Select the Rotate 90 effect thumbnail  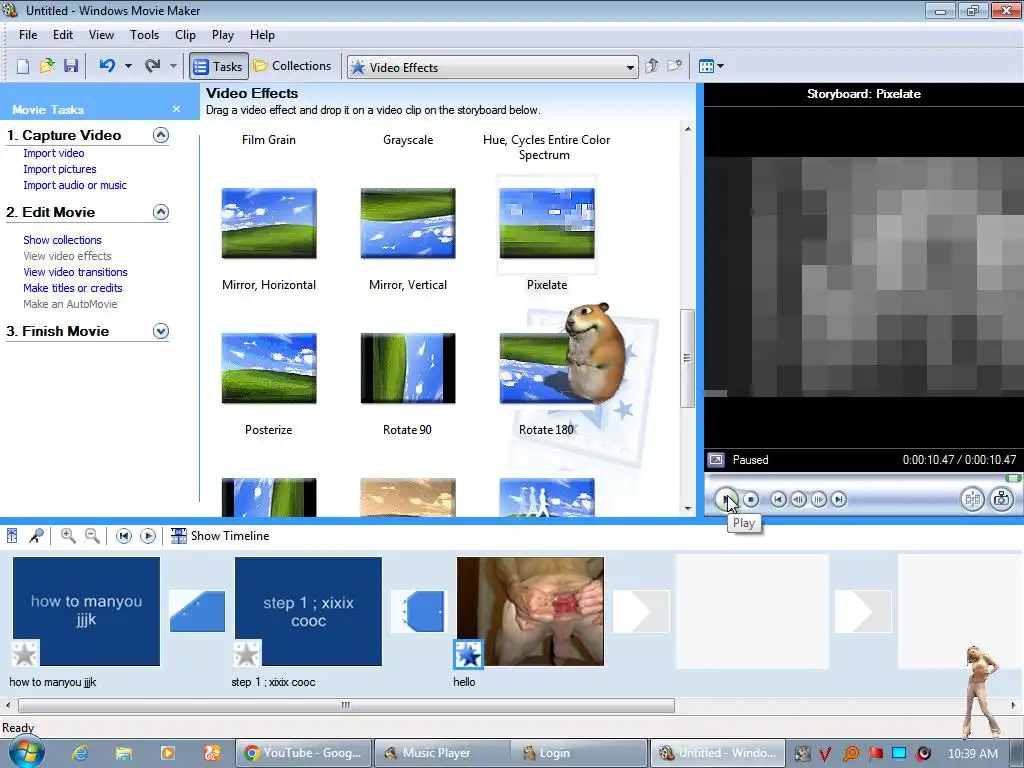tap(408, 368)
